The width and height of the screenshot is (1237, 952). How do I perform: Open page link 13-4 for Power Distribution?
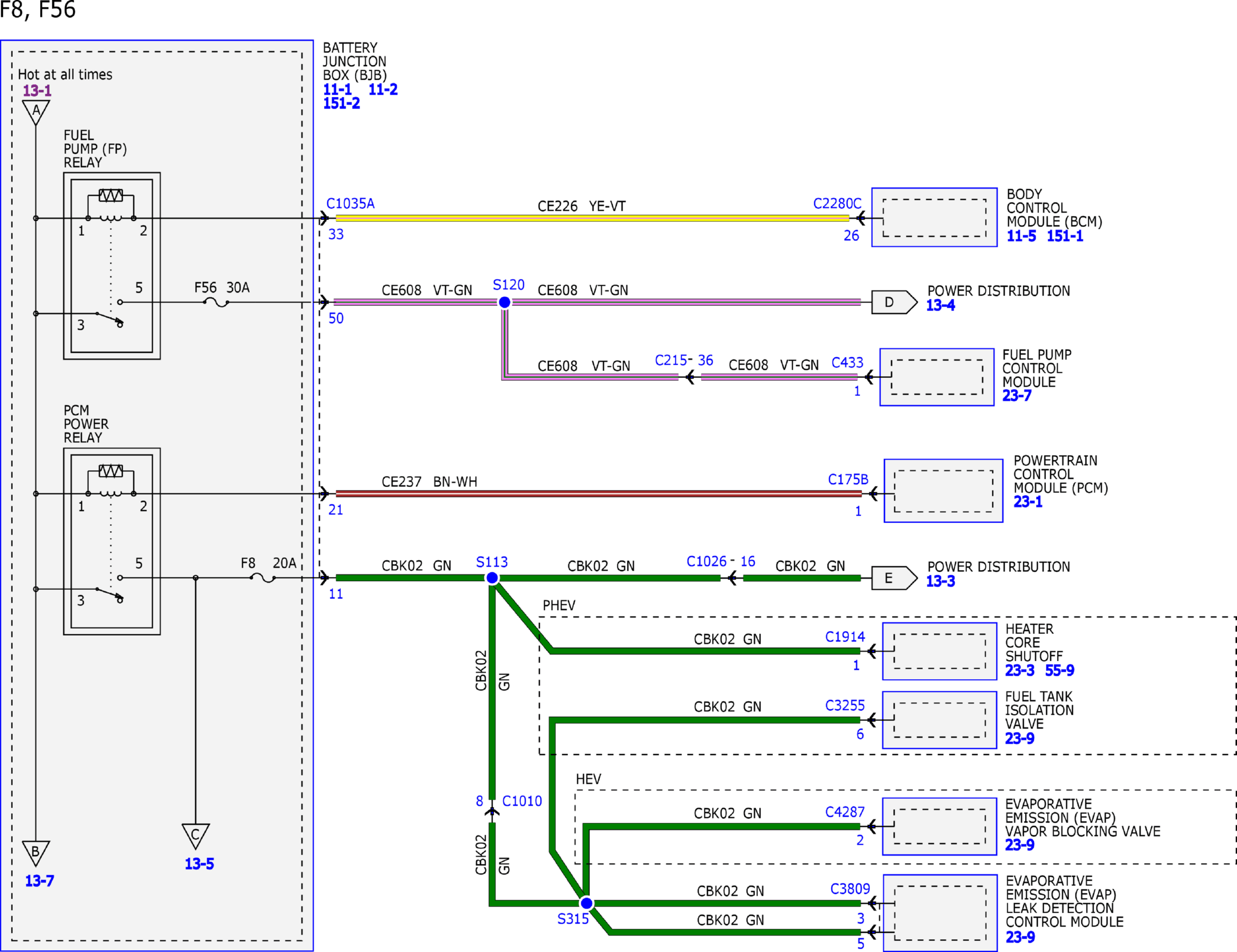(x=940, y=305)
